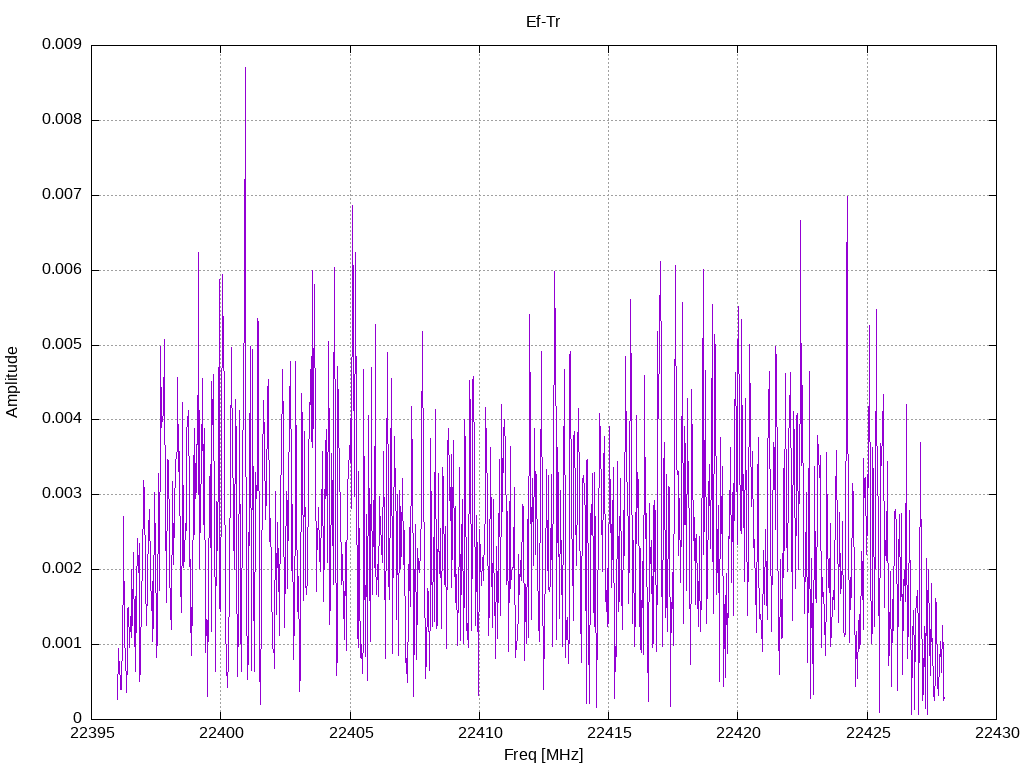Click the y-axis tick label 0.006
Image resolution: width=1024 pixels, height=768 pixels.
click(62, 270)
